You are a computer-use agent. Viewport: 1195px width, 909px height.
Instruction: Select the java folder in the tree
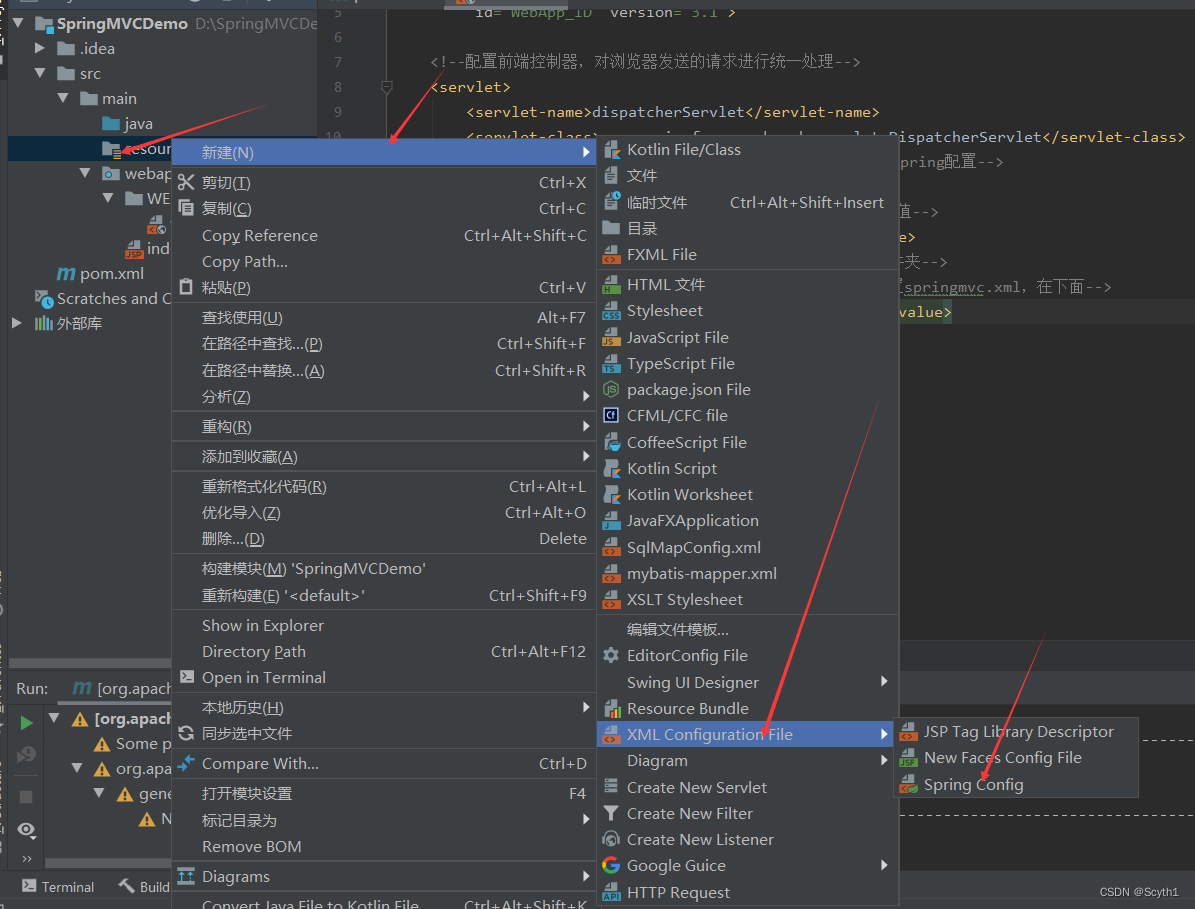[127, 123]
